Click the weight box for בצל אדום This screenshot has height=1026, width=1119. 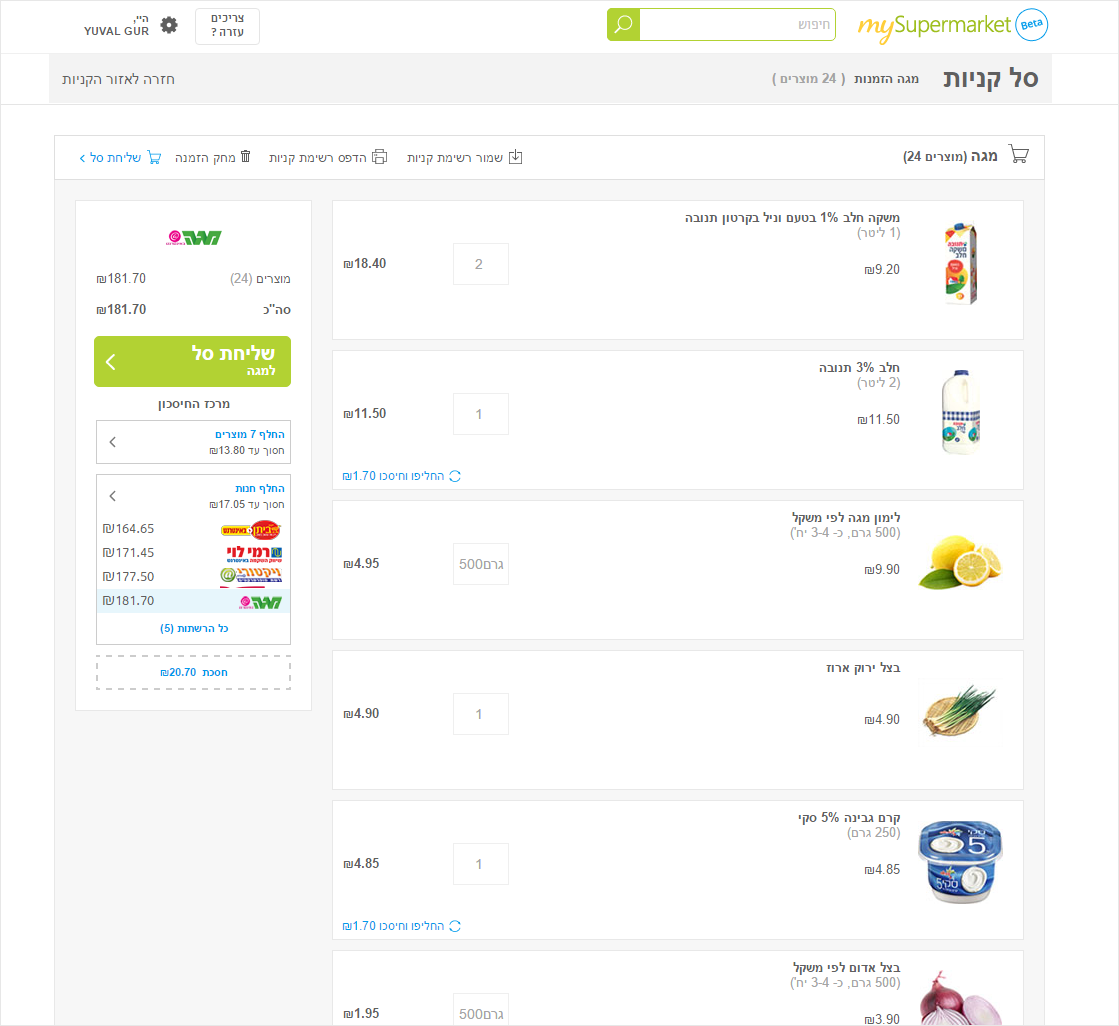[x=481, y=1010]
